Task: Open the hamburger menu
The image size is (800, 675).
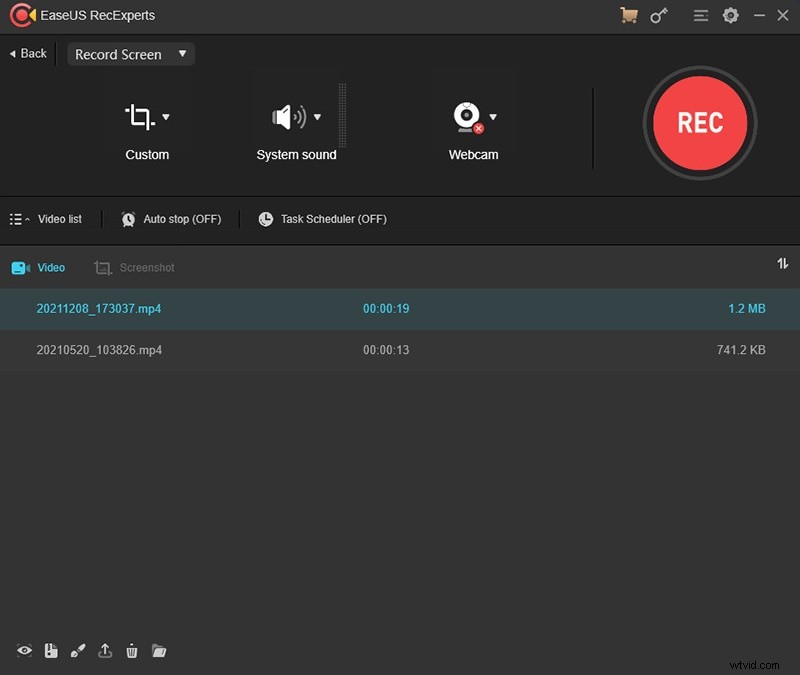Action: click(700, 15)
